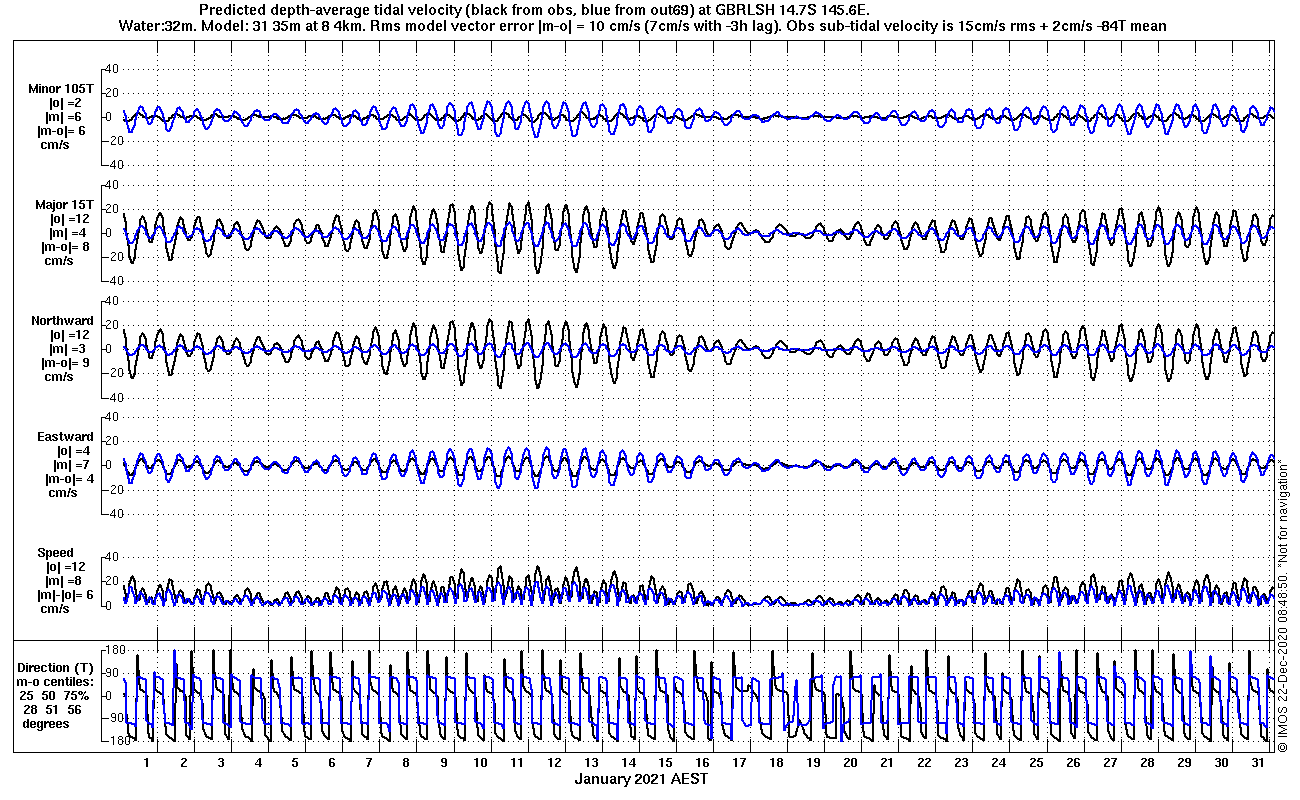Select the 'Major 15T' panel label
The width and height of the screenshot is (1300, 800).
pos(64,205)
